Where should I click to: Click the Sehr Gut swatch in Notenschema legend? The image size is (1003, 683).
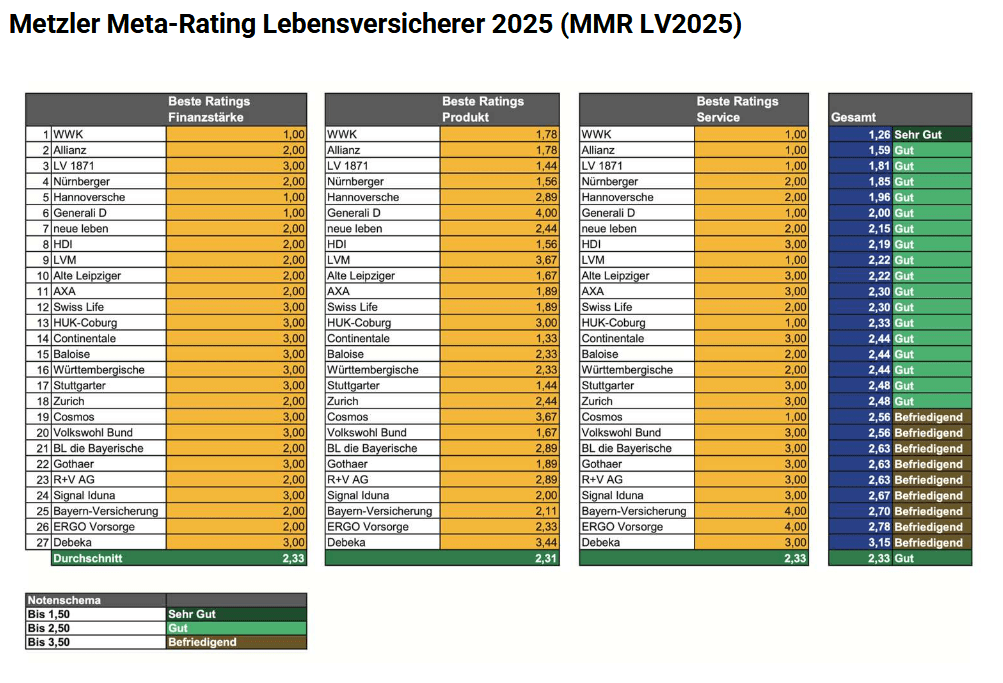pos(236,614)
